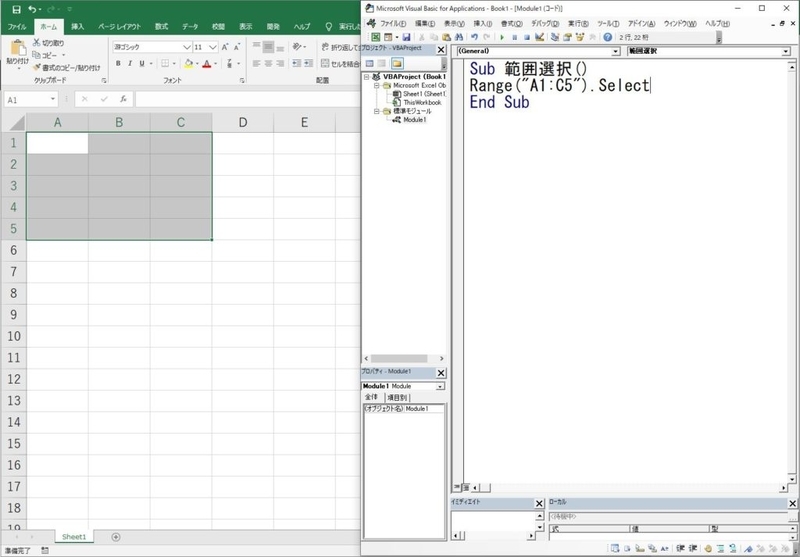800x557 pixels.
Task: Click the Break (pause) icon in VBA toolbar
Action: coord(514,37)
